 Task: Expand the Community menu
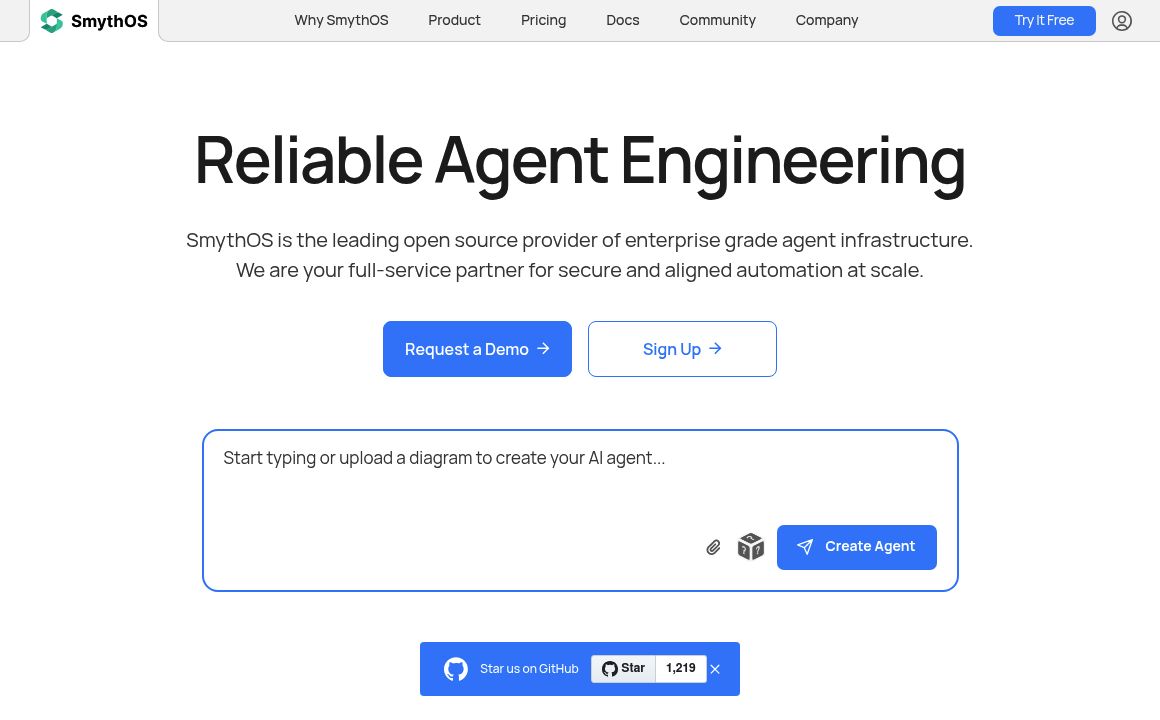click(717, 20)
